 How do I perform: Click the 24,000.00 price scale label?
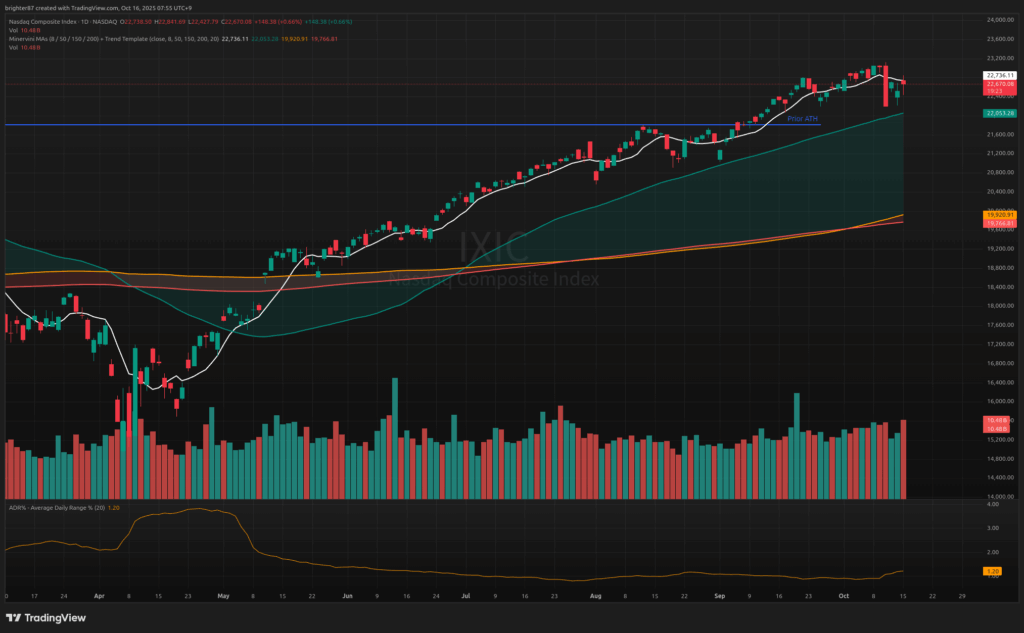(1000, 19)
